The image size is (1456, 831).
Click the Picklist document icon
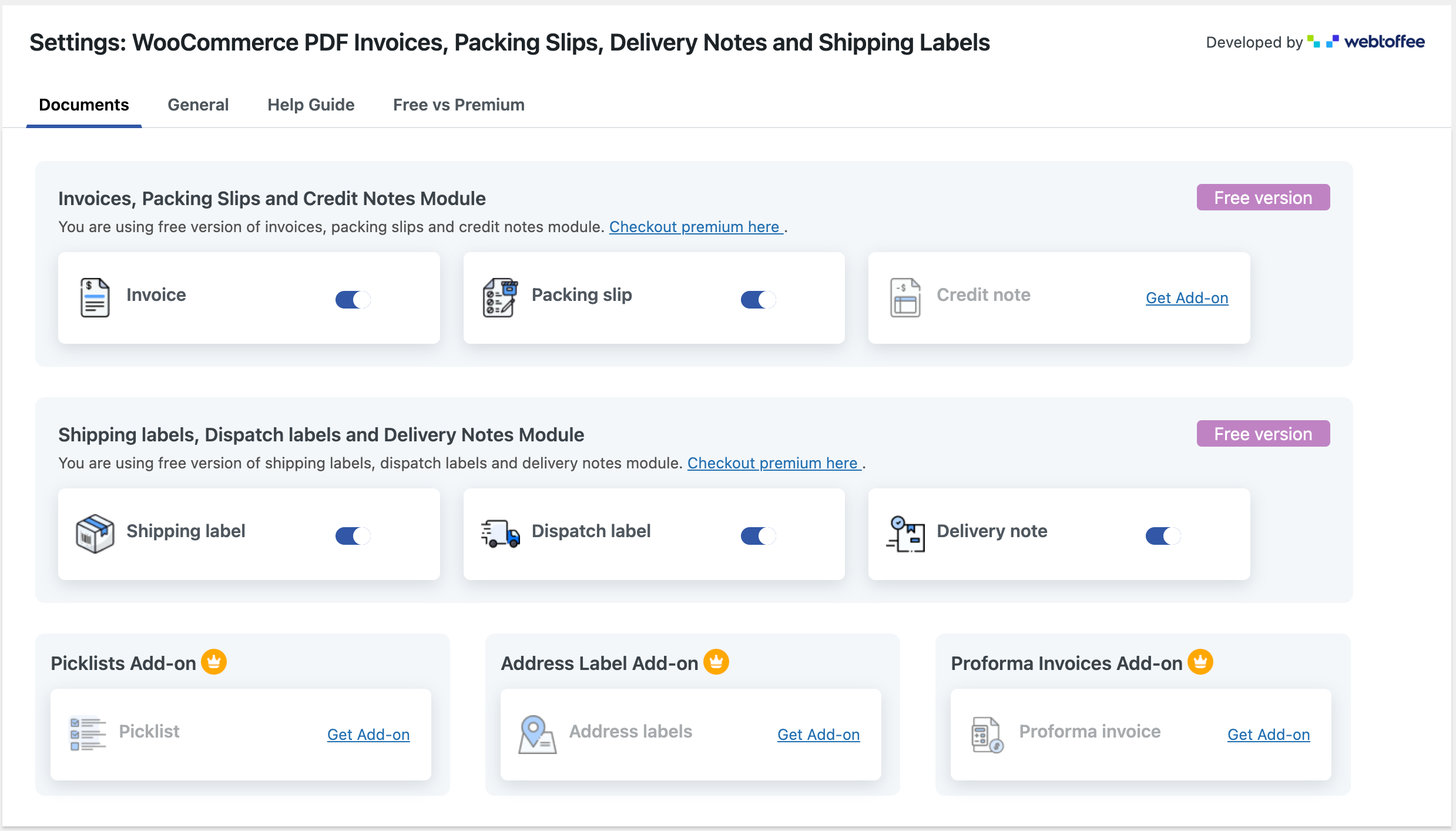click(88, 730)
